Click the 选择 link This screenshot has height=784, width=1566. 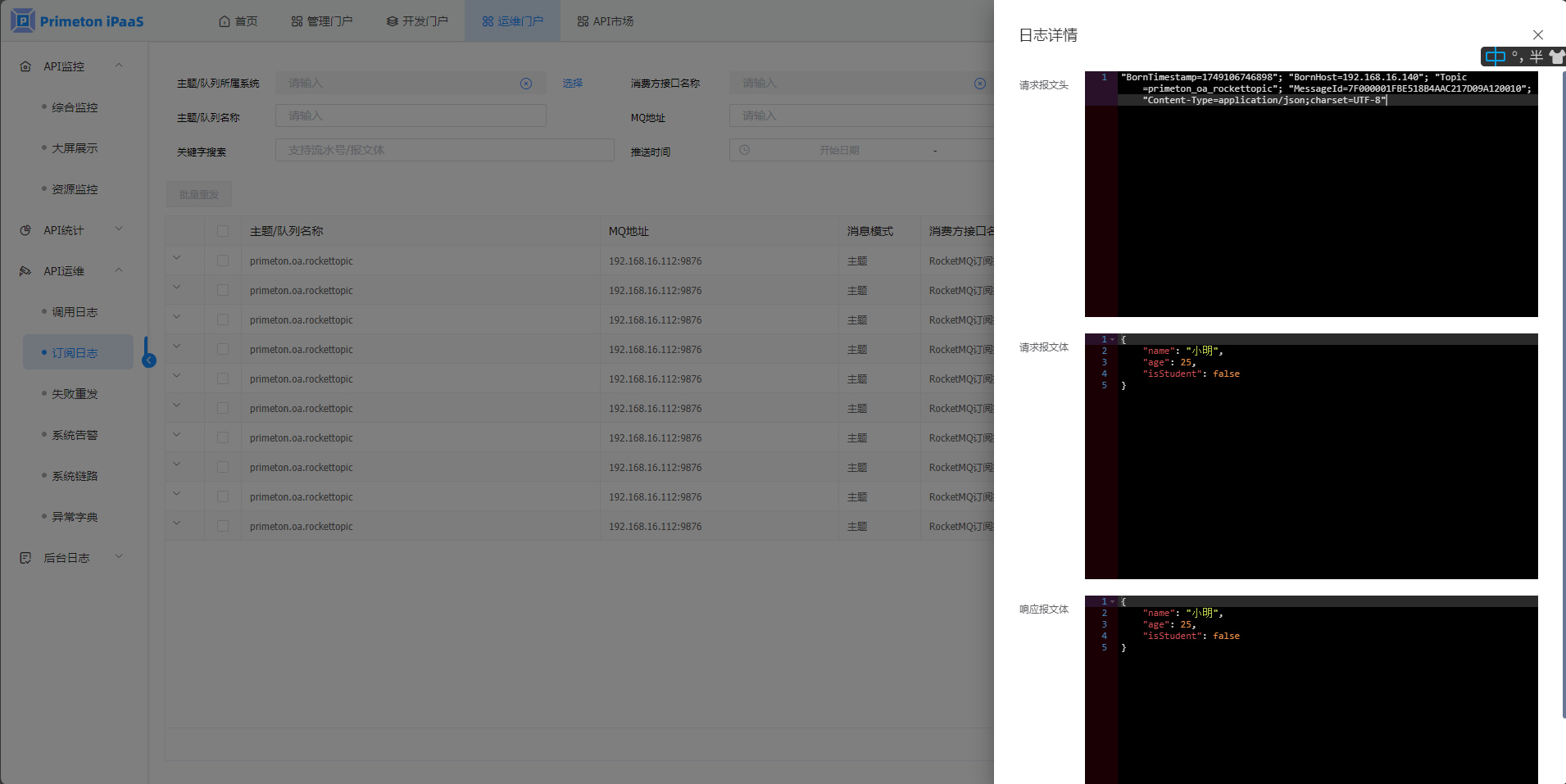(x=572, y=84)
